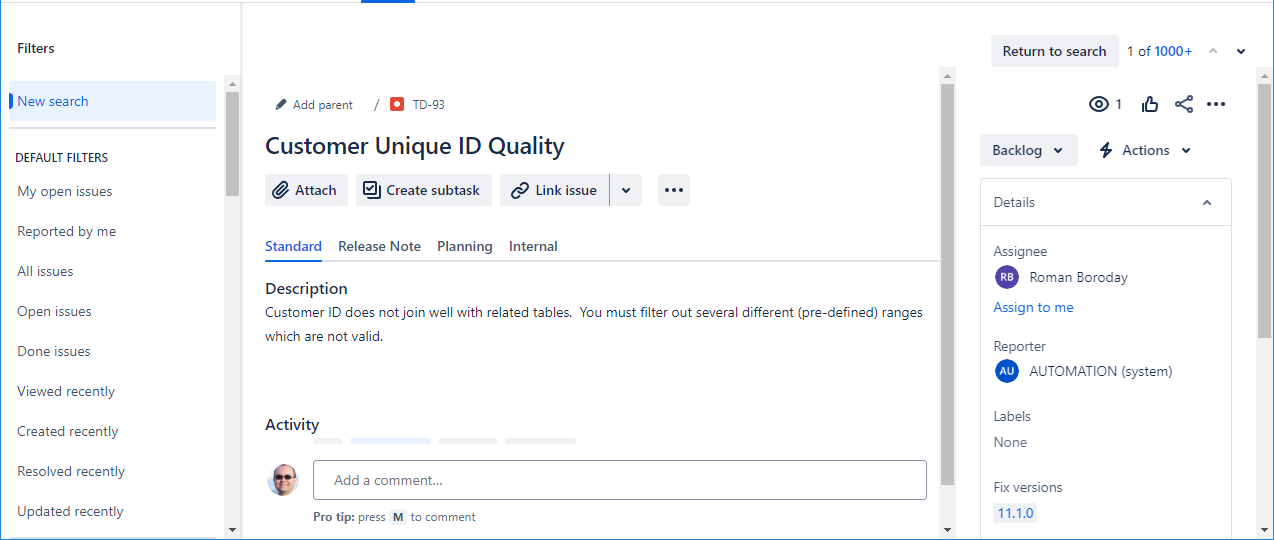Open the ellipsis menu beside Link issue
This screenshot has height=540, width=1274.
[x=673, y=190]
